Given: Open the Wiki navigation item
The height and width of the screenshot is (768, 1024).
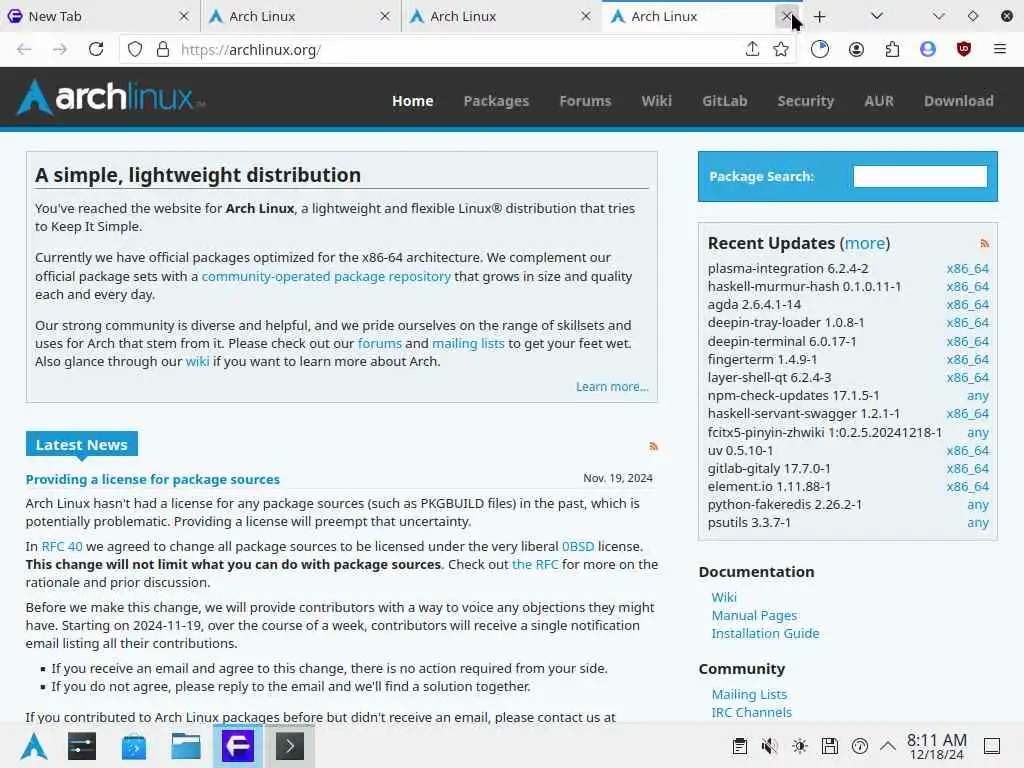Looking at the screenshot, I should (x=656, y=101).
